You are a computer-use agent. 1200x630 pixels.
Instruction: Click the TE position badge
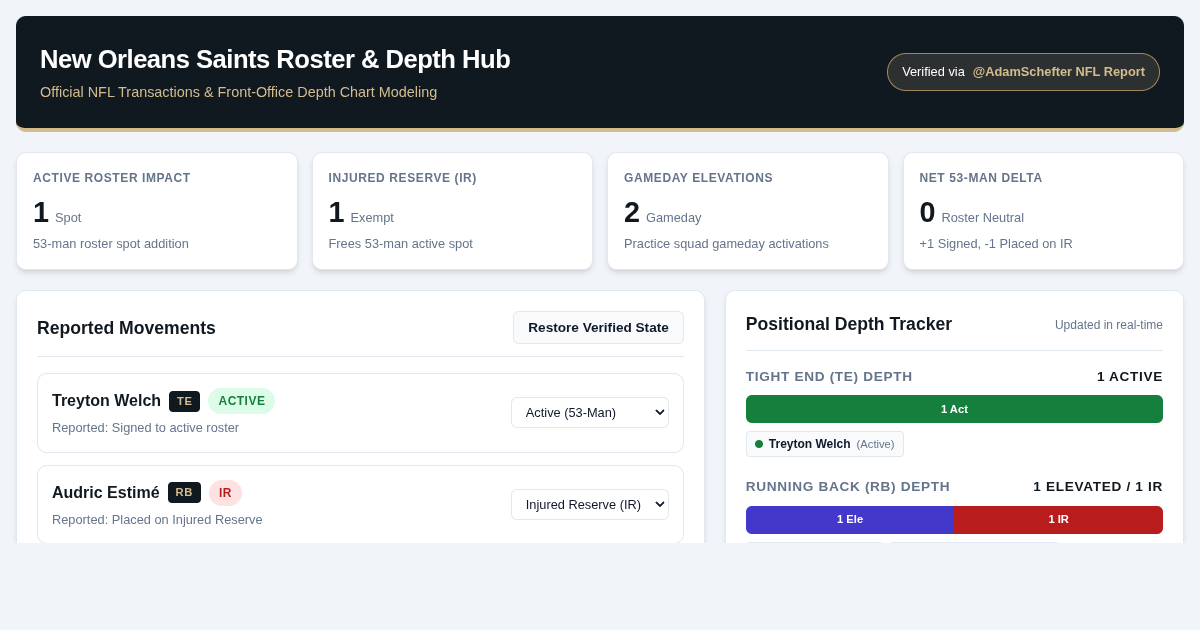pos(184,401)
